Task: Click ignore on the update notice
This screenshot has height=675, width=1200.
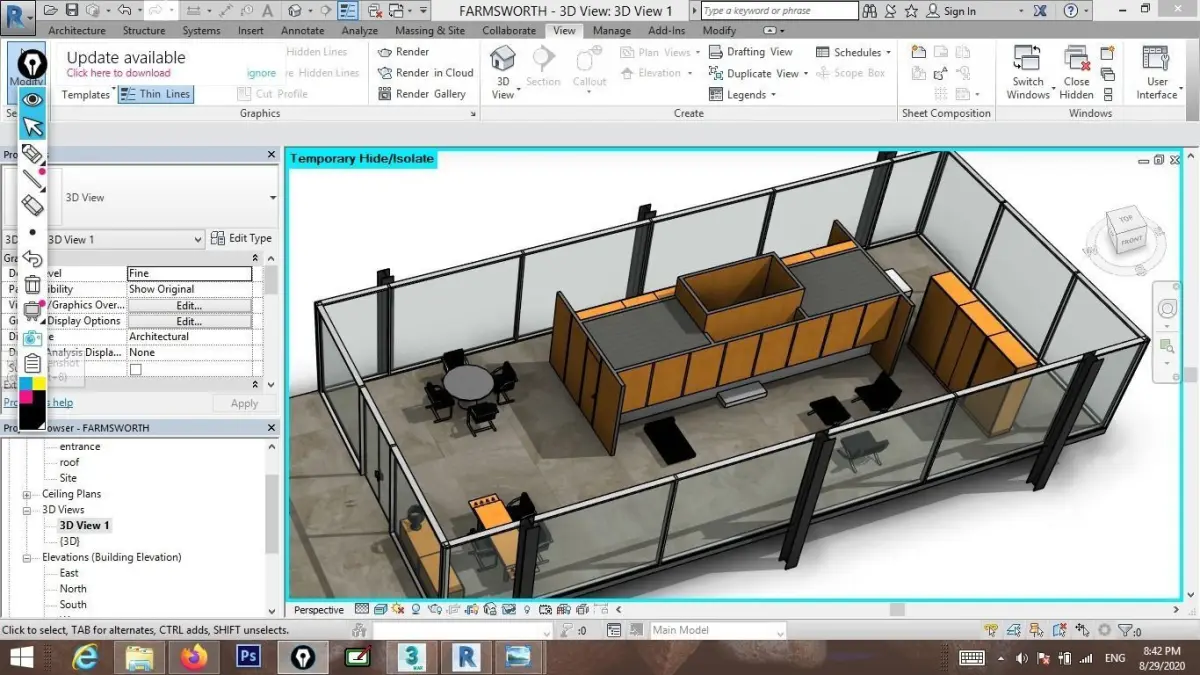Action: pos(261,73)
